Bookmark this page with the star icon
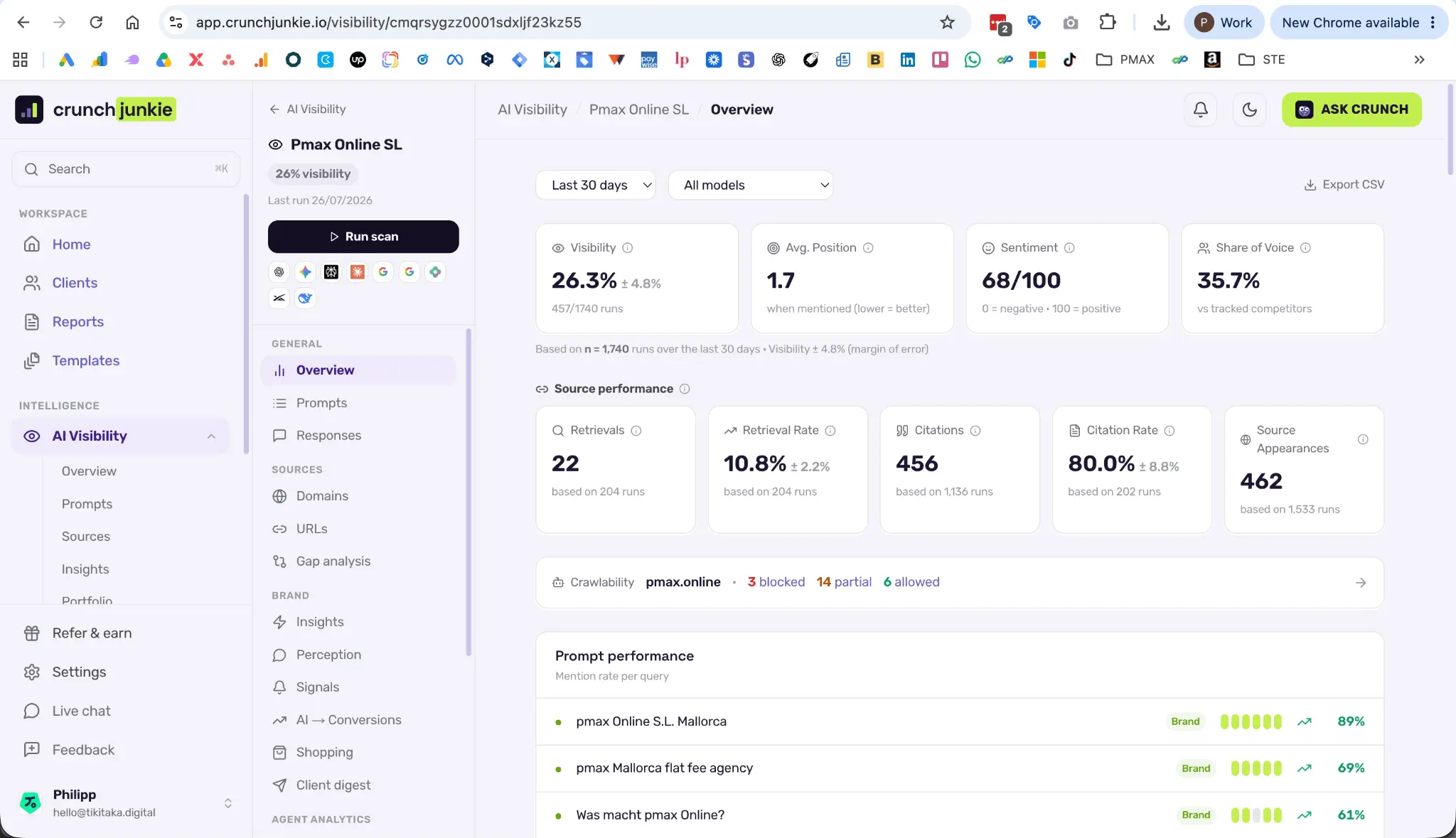The height and width of the screenshot is (838, 1456). 947,23
